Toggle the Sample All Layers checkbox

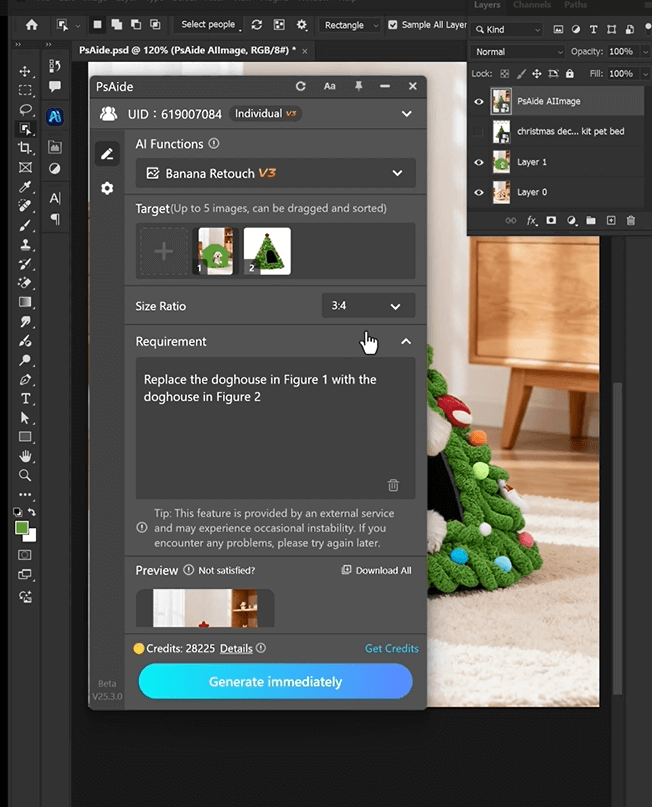[x=393, y=25]
